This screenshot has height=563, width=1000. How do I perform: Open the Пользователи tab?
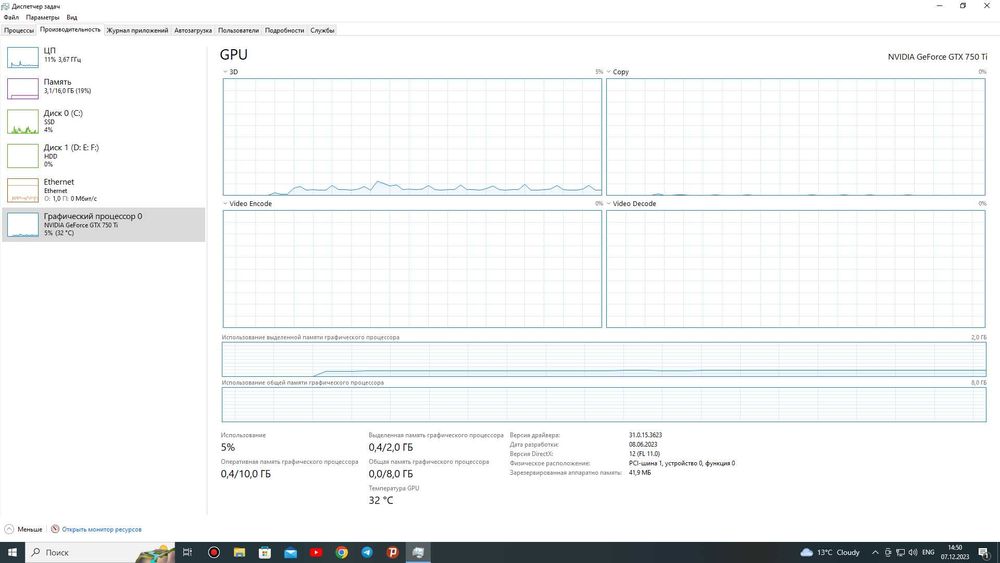(x=239, y=30)
